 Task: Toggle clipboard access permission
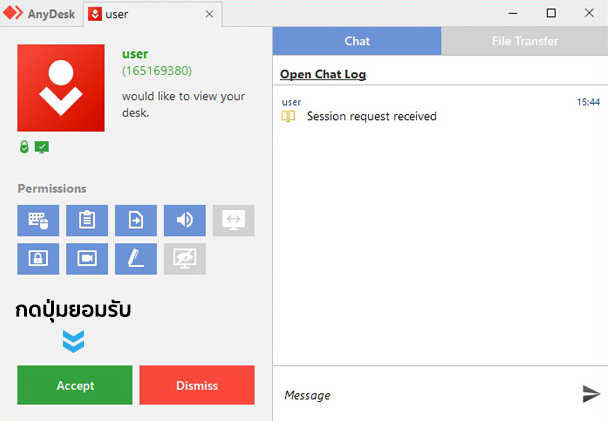[87, 221]
